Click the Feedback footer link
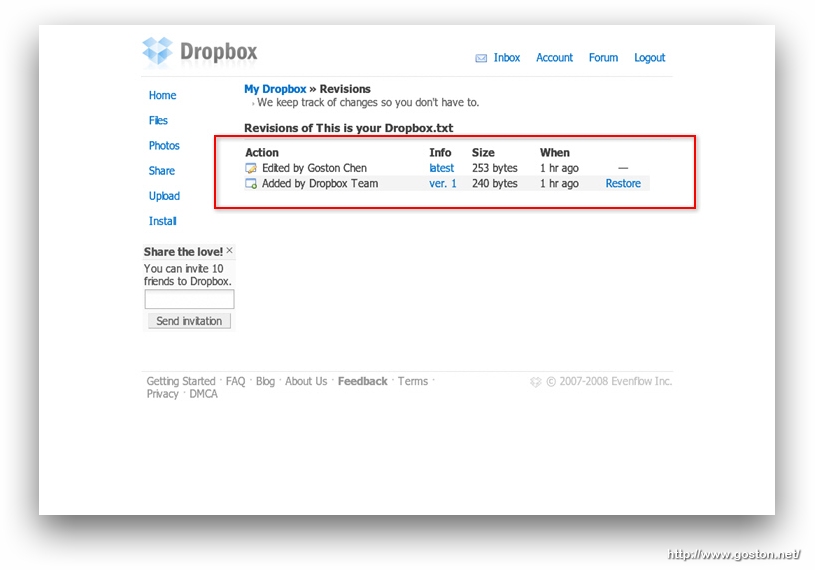Viewport: 815px width, 570px height. [x=362, y=381]
